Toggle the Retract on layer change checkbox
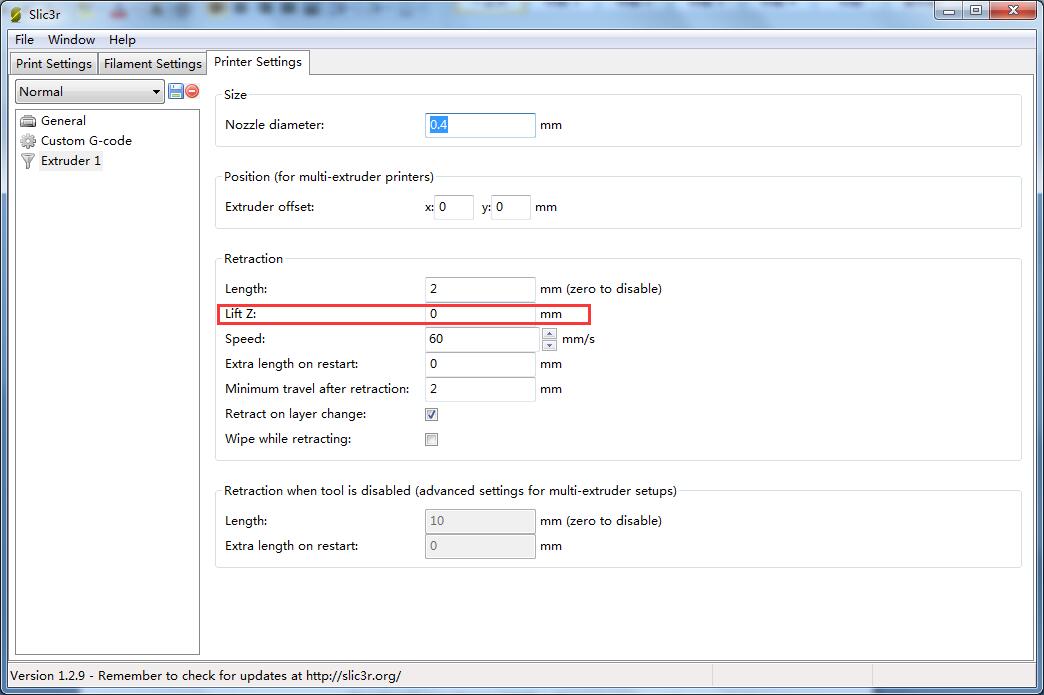 point(431,415)
